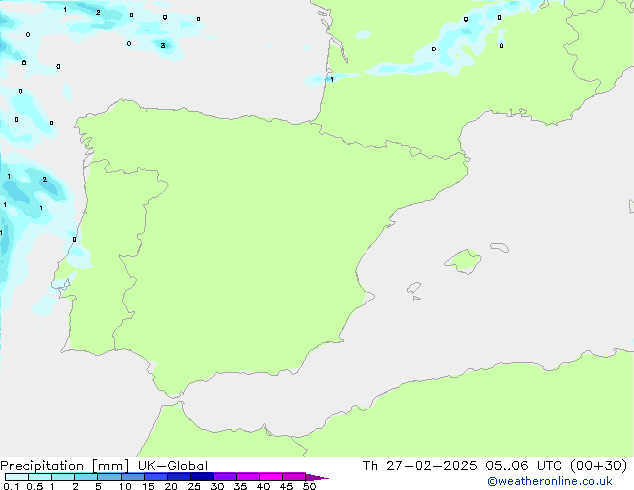Click the '10' legend scale label
Viewport: 634px width, 490px height.
pyautogui.click(x=125, y=486)
